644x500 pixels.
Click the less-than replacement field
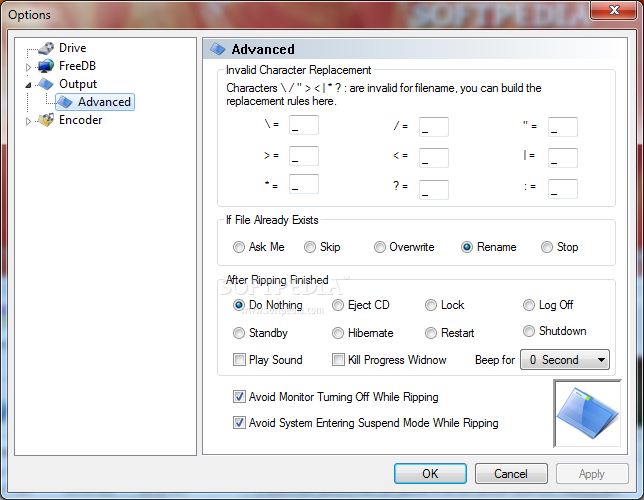click(x=434, y=158)
